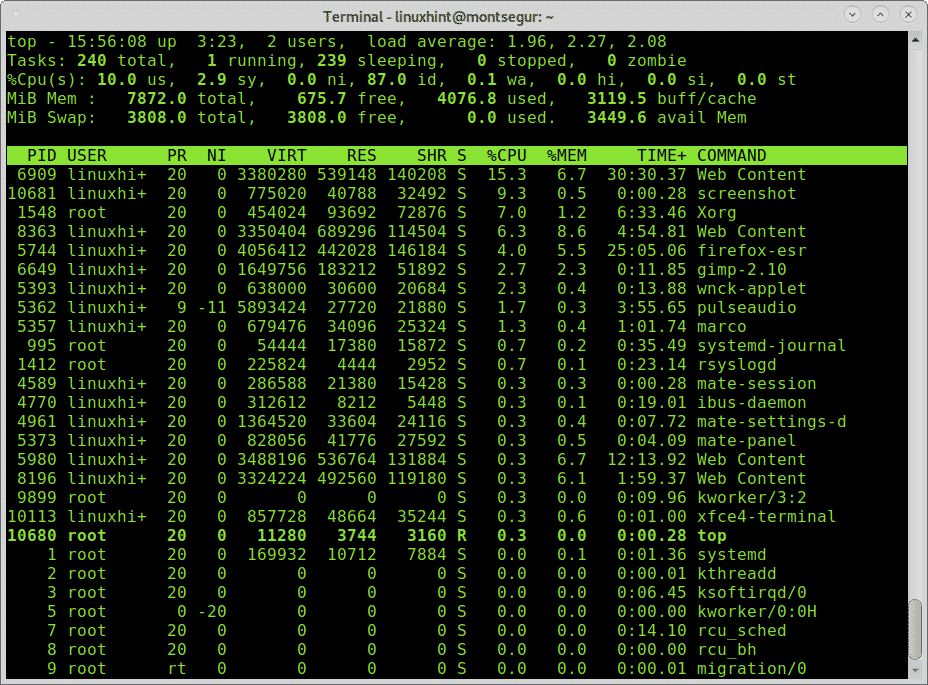Click the window title 'Terminal - linuxhint@montsegur'
Screen dimensions: 928x685
point(438,17)
